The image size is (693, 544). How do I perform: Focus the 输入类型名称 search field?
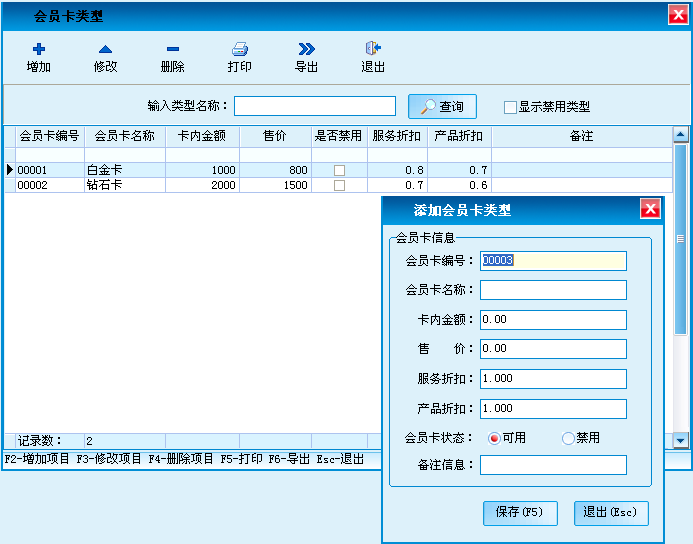315,106
